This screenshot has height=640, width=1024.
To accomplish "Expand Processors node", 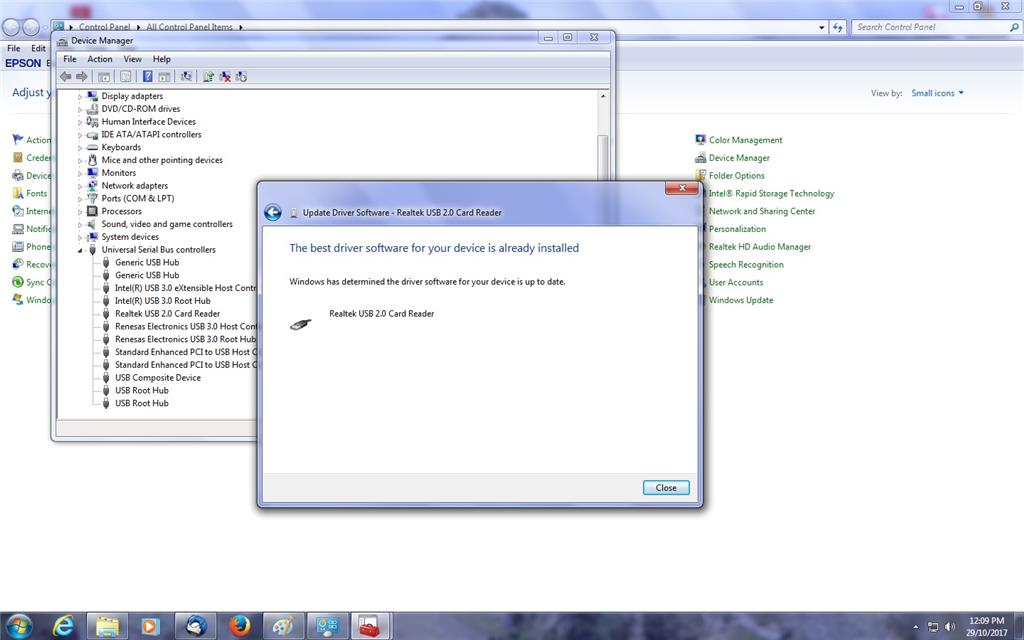I will [80, 212].
